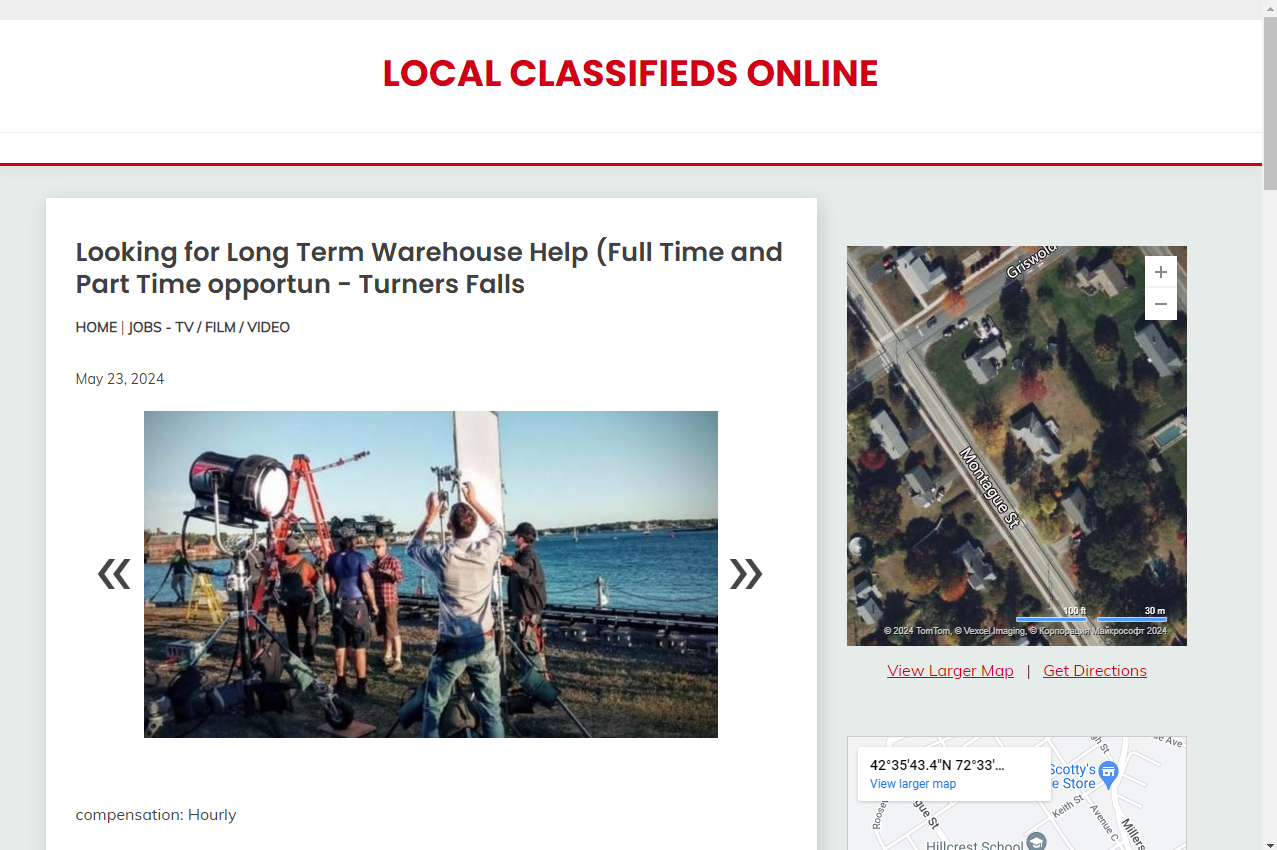Open 'View larger map' in Google map card
The width and height of the screenshot is (1277, 850).
[913, 784]
